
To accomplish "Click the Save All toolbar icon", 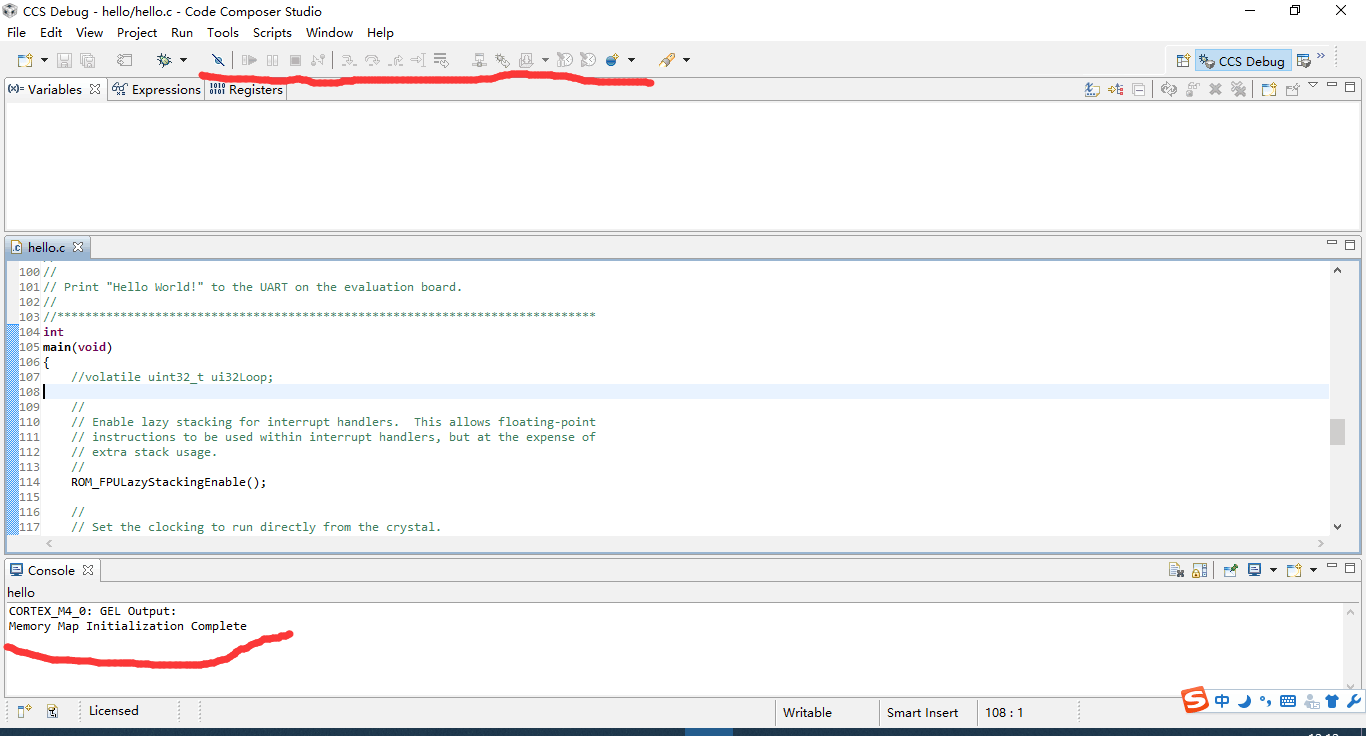I will coord(88,61).
